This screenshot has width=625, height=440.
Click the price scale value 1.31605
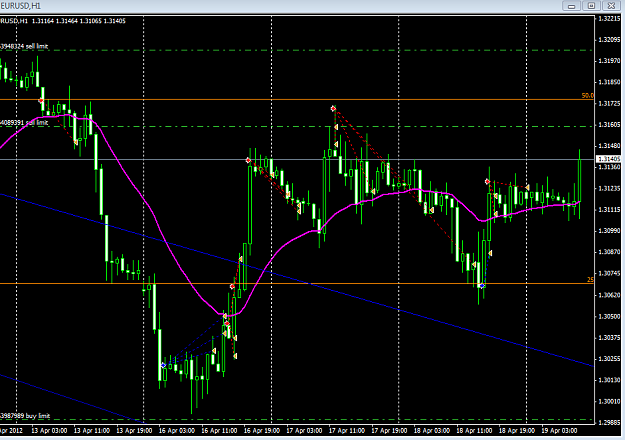pos(609,125)
